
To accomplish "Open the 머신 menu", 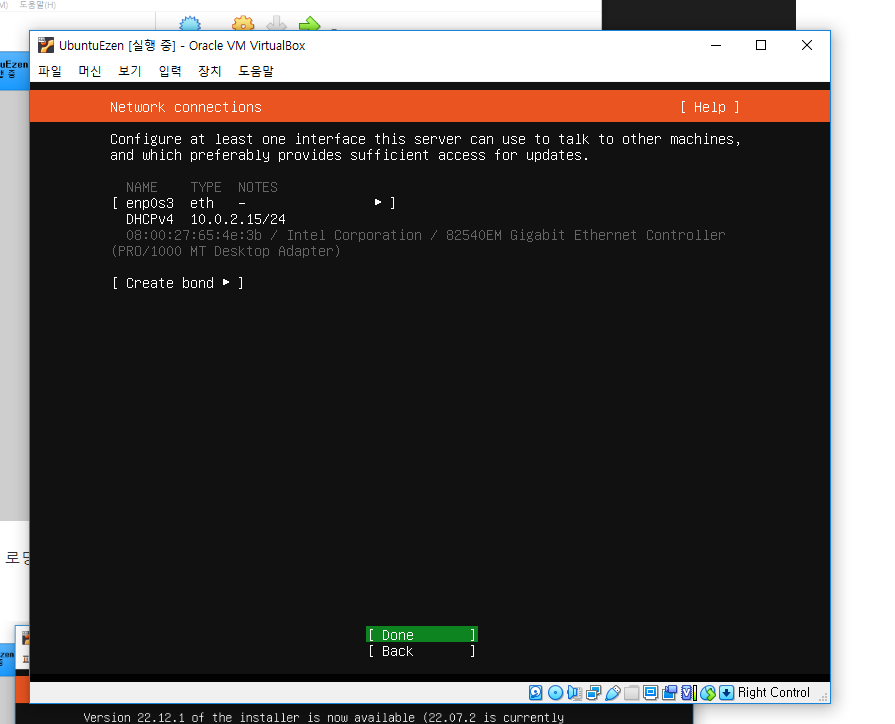I will (x=90, y=71).
